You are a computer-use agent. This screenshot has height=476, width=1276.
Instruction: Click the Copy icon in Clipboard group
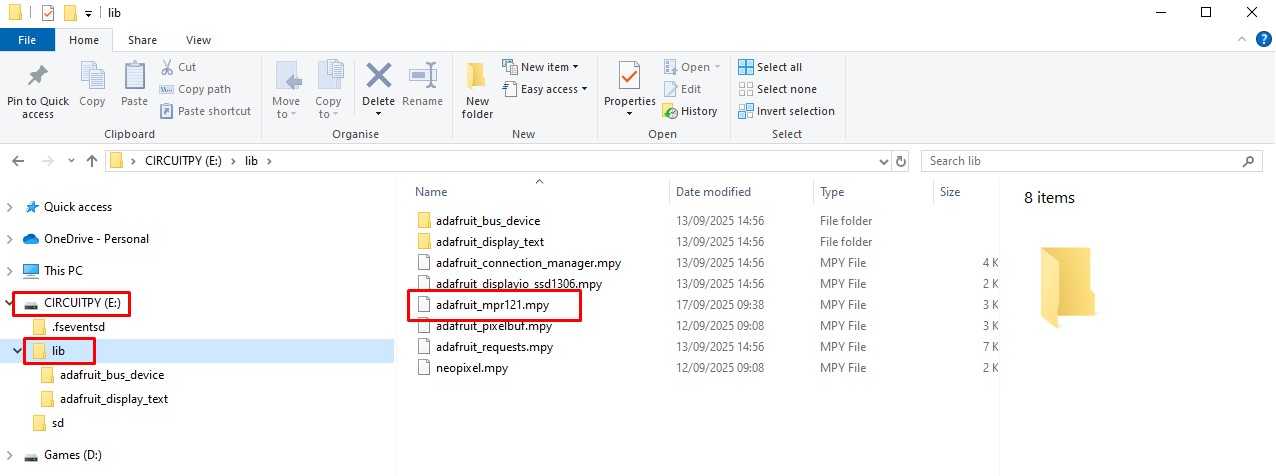(x=92, y=78)
